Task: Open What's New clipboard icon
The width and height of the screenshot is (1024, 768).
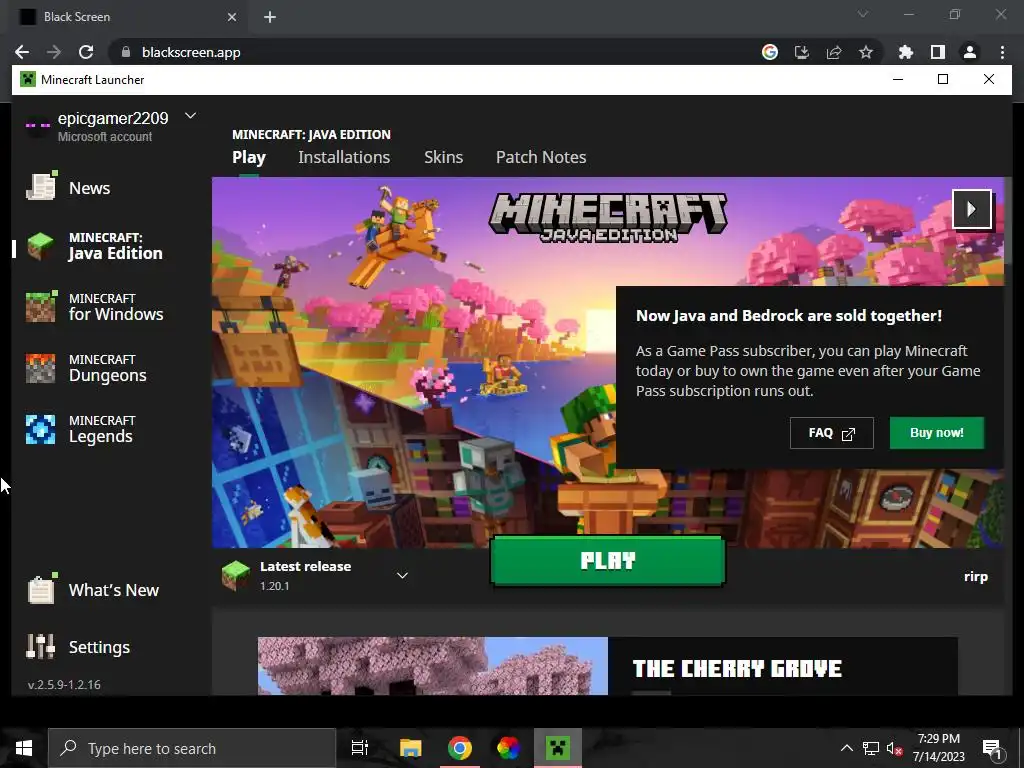Action: pyautogui.click(x=41, y=589)
